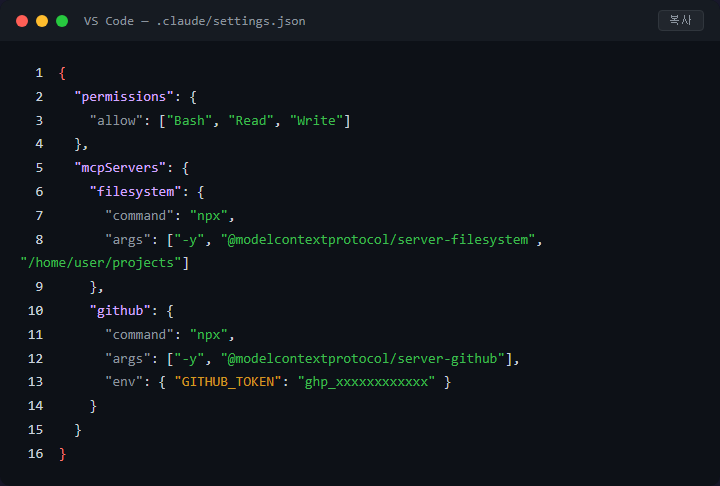Click line number 14
This screenshot has width=720, height=486.
(35, 406)
